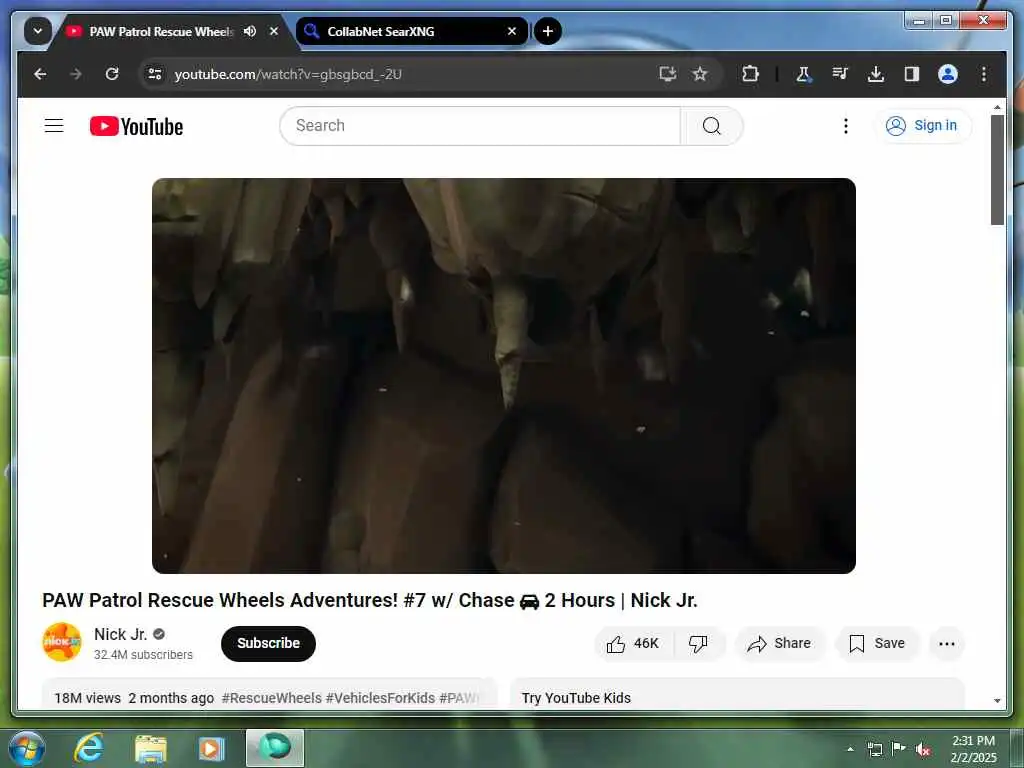Close the CollabNet SearXNG tab

coord(512,31)
